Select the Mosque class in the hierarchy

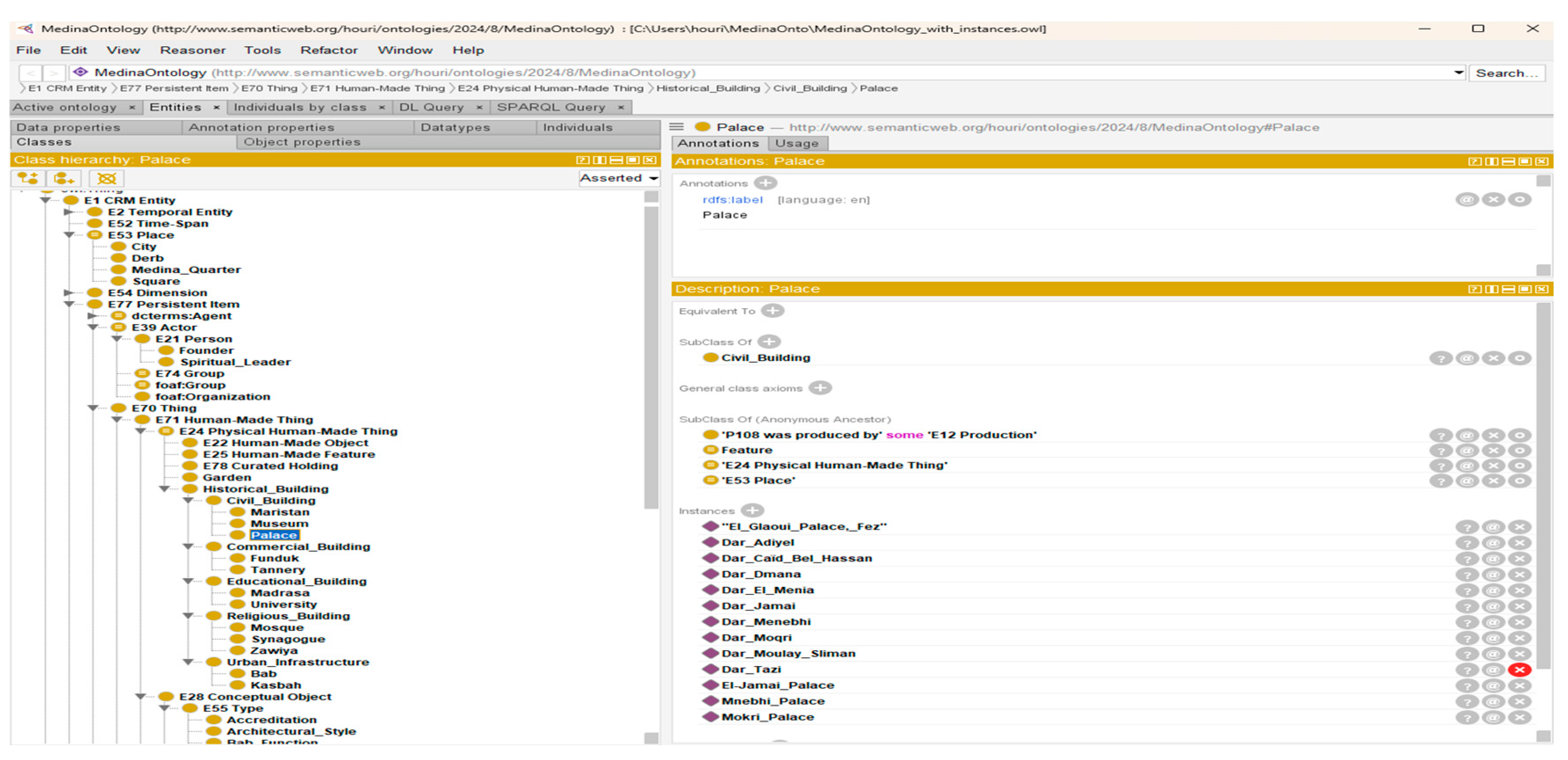coord(277,627)
